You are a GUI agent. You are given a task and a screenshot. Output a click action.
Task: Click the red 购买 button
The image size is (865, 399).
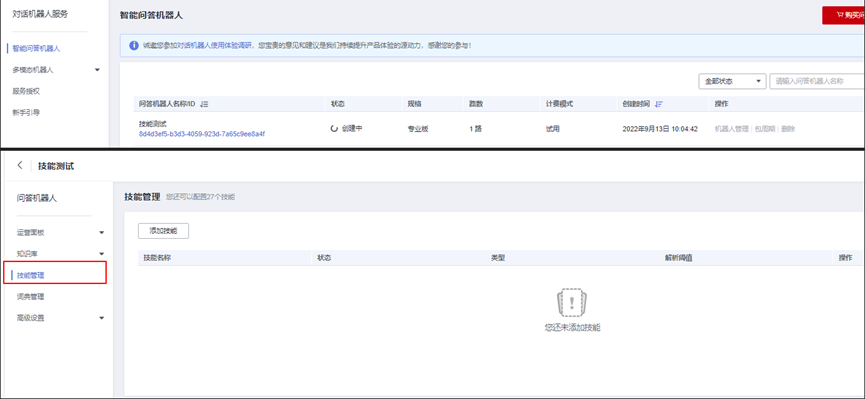[843, 15]
